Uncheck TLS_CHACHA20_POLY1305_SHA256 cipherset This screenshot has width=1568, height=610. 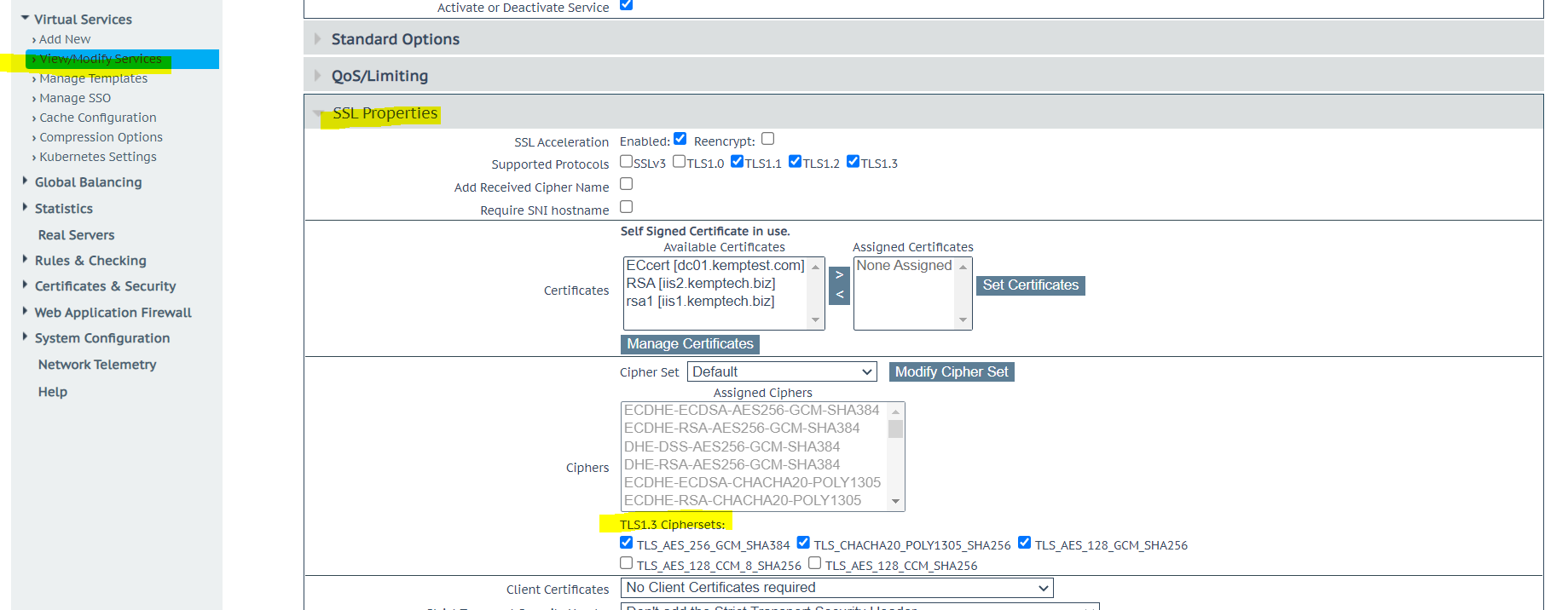pos(803,543)
